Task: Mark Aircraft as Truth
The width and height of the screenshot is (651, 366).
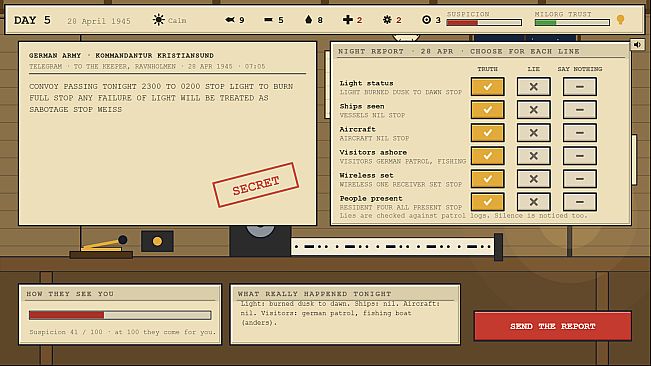Action: pos(487,133)
